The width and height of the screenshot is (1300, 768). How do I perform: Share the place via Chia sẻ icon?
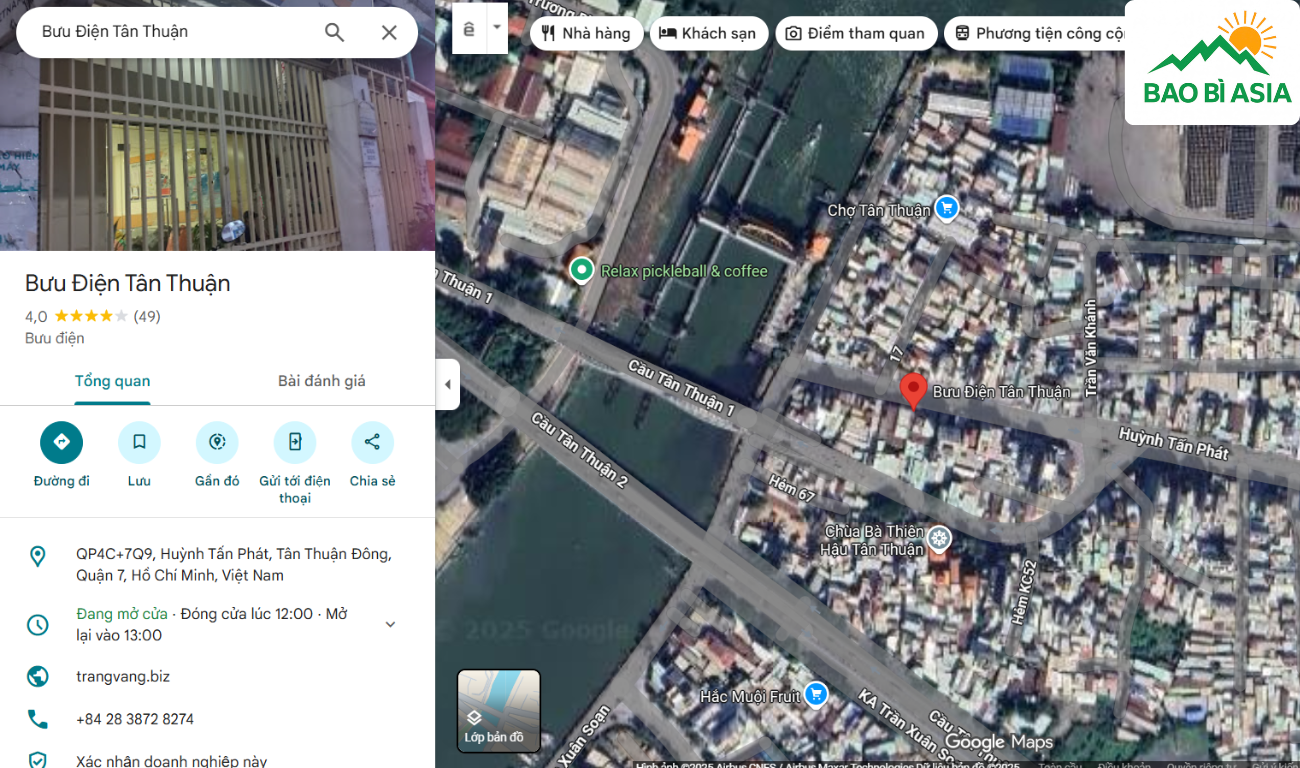[x=372, y=442]
